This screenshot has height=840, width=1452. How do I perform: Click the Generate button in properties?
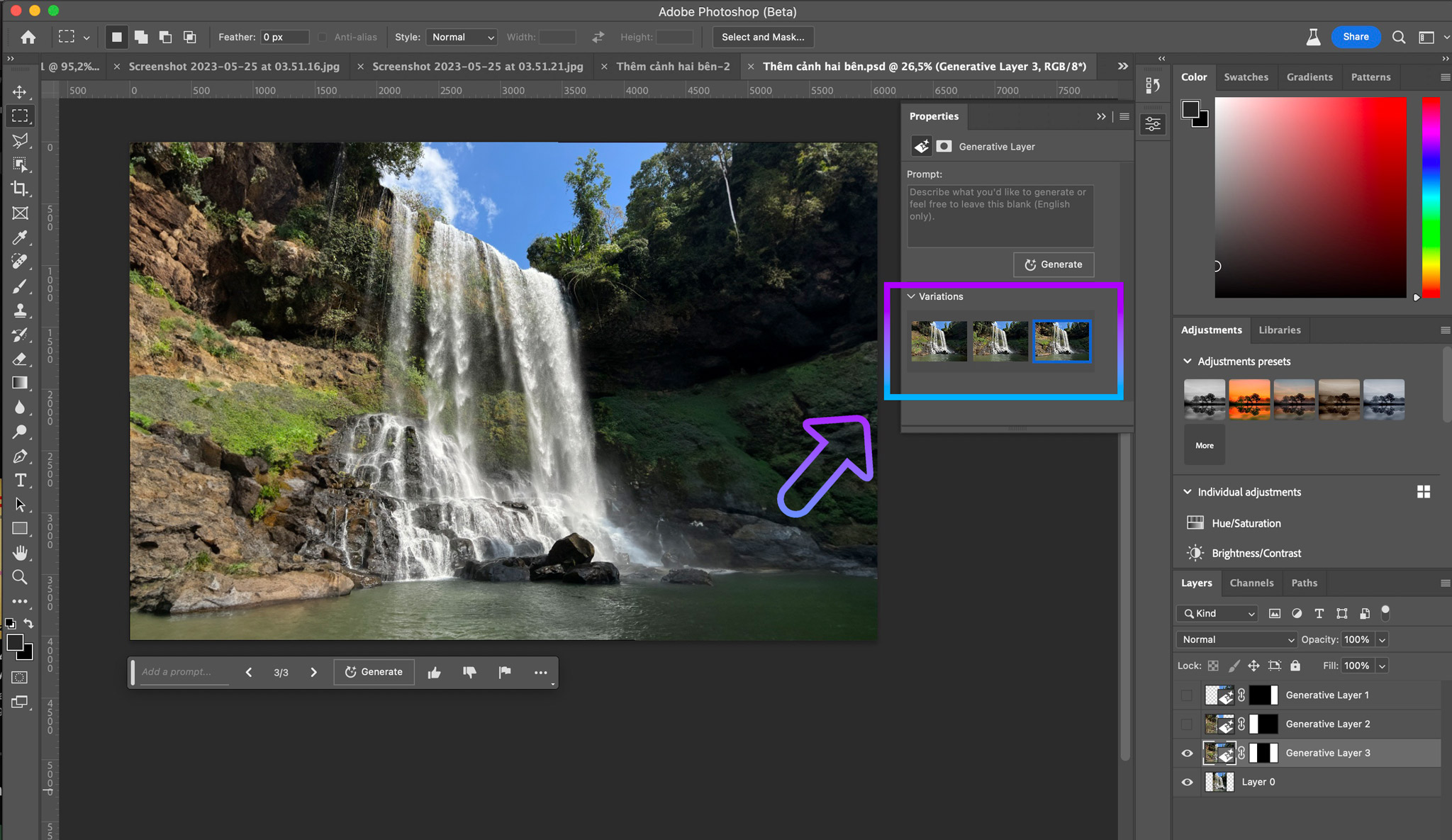pyautogui.click(x=1053, y=264)
